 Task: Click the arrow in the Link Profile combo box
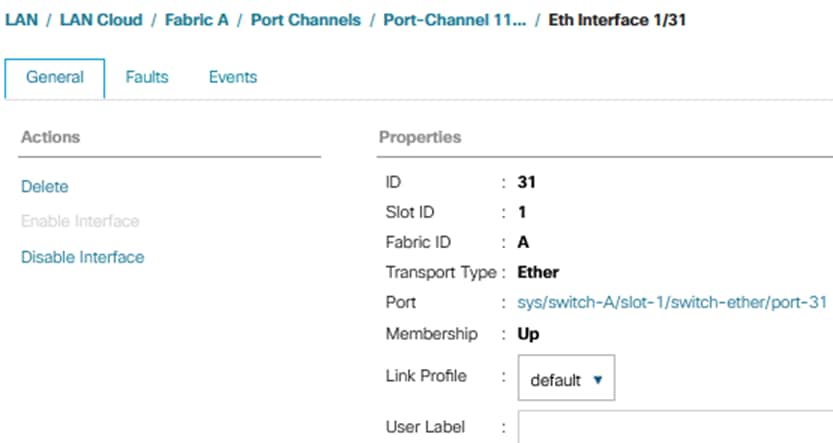click(x=598, y=380)
